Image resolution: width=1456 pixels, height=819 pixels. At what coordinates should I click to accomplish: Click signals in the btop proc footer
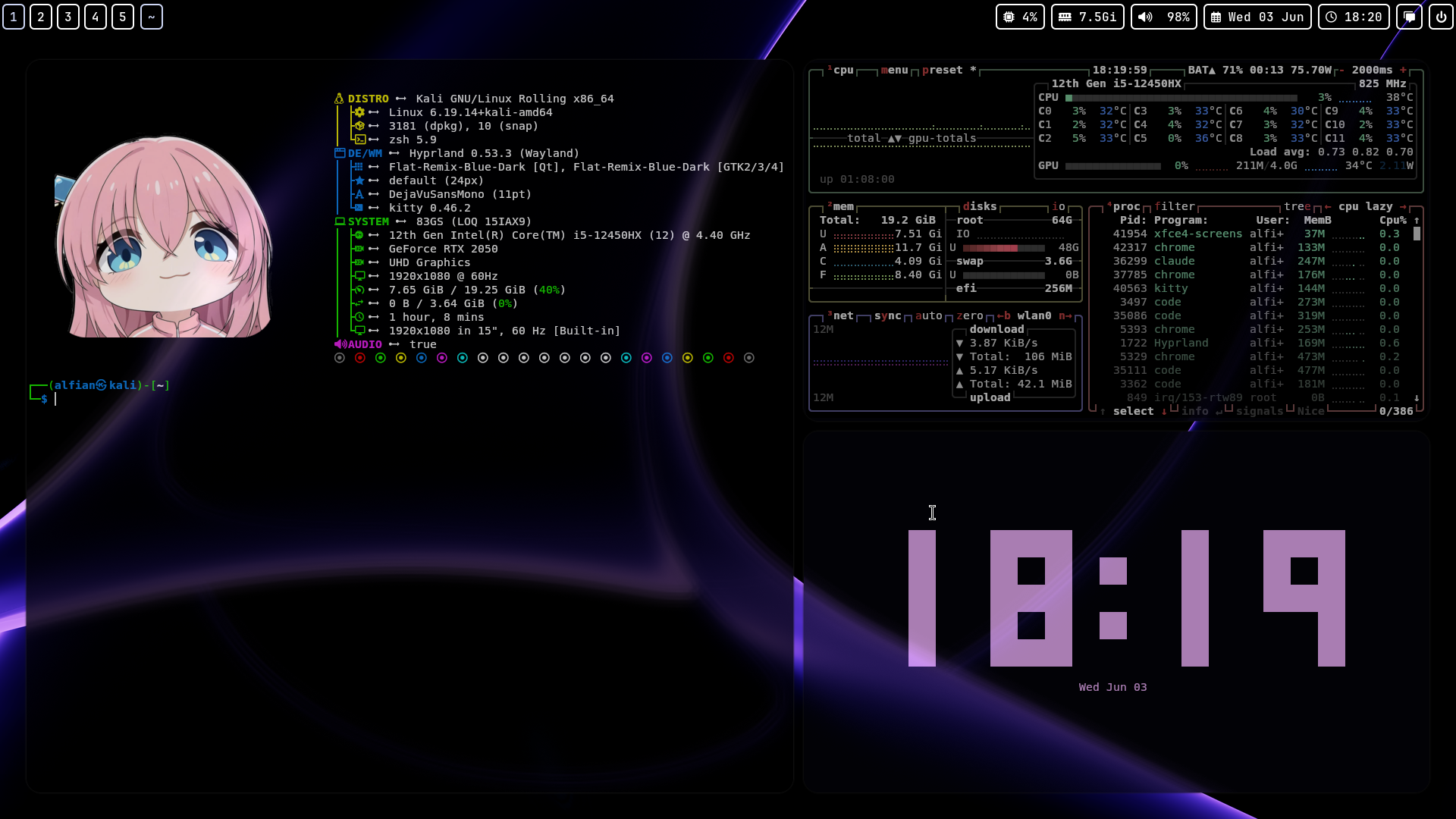pos(1260,411)
